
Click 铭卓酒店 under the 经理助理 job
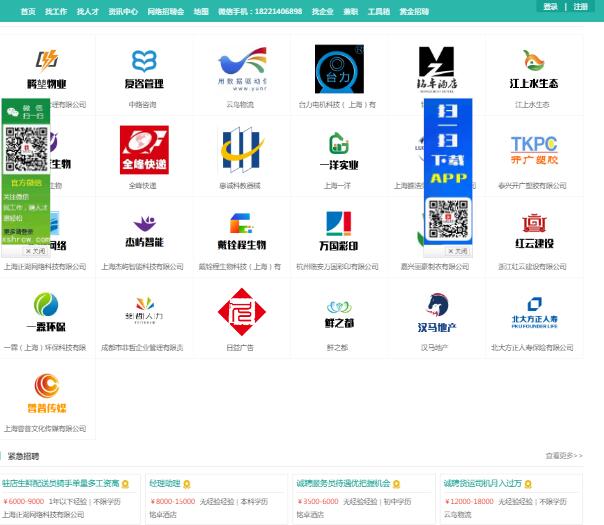(163, 515)
